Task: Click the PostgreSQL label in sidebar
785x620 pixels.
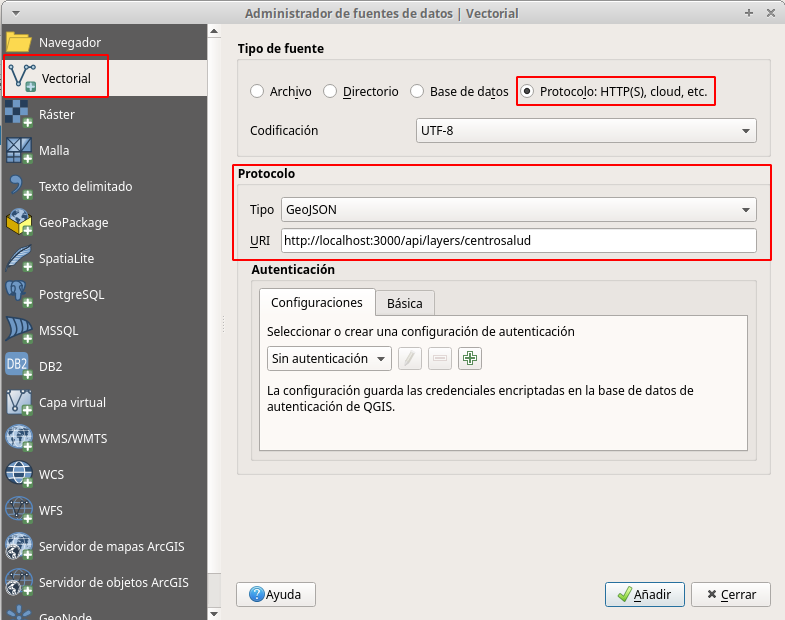Action: pyautogui.click(x=72, y=294)
